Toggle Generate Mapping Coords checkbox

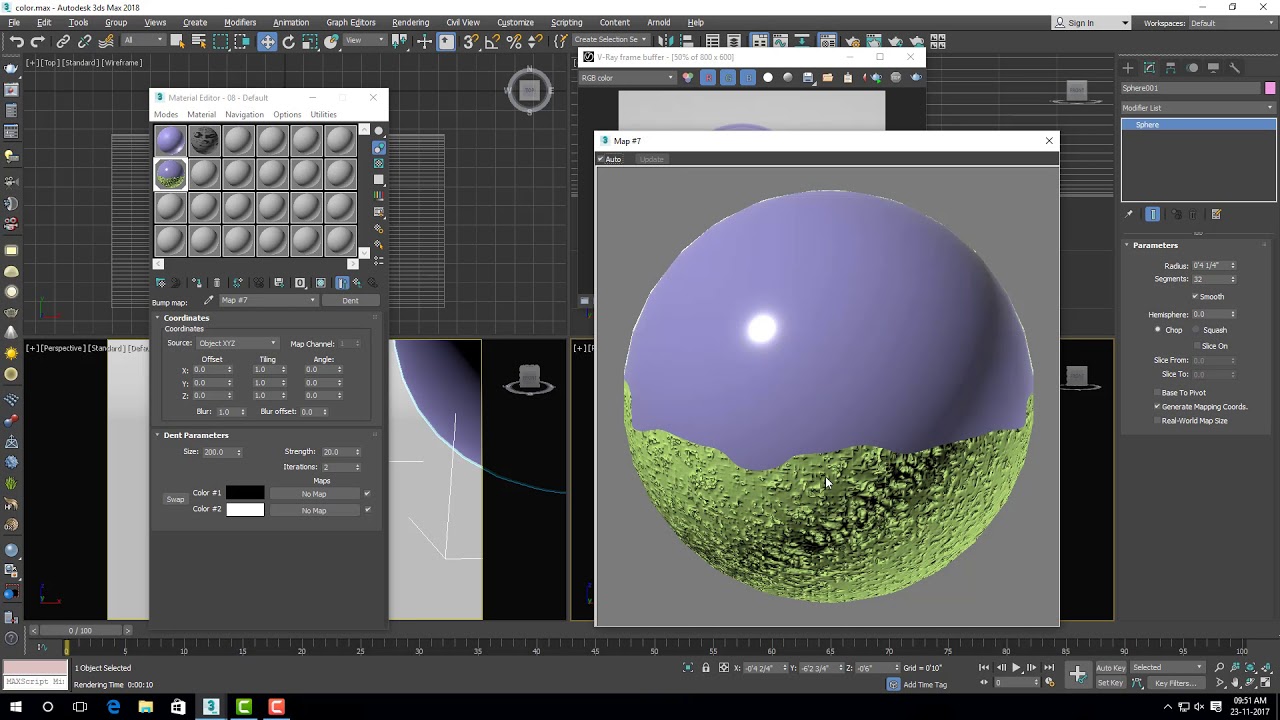point(1157,407)
